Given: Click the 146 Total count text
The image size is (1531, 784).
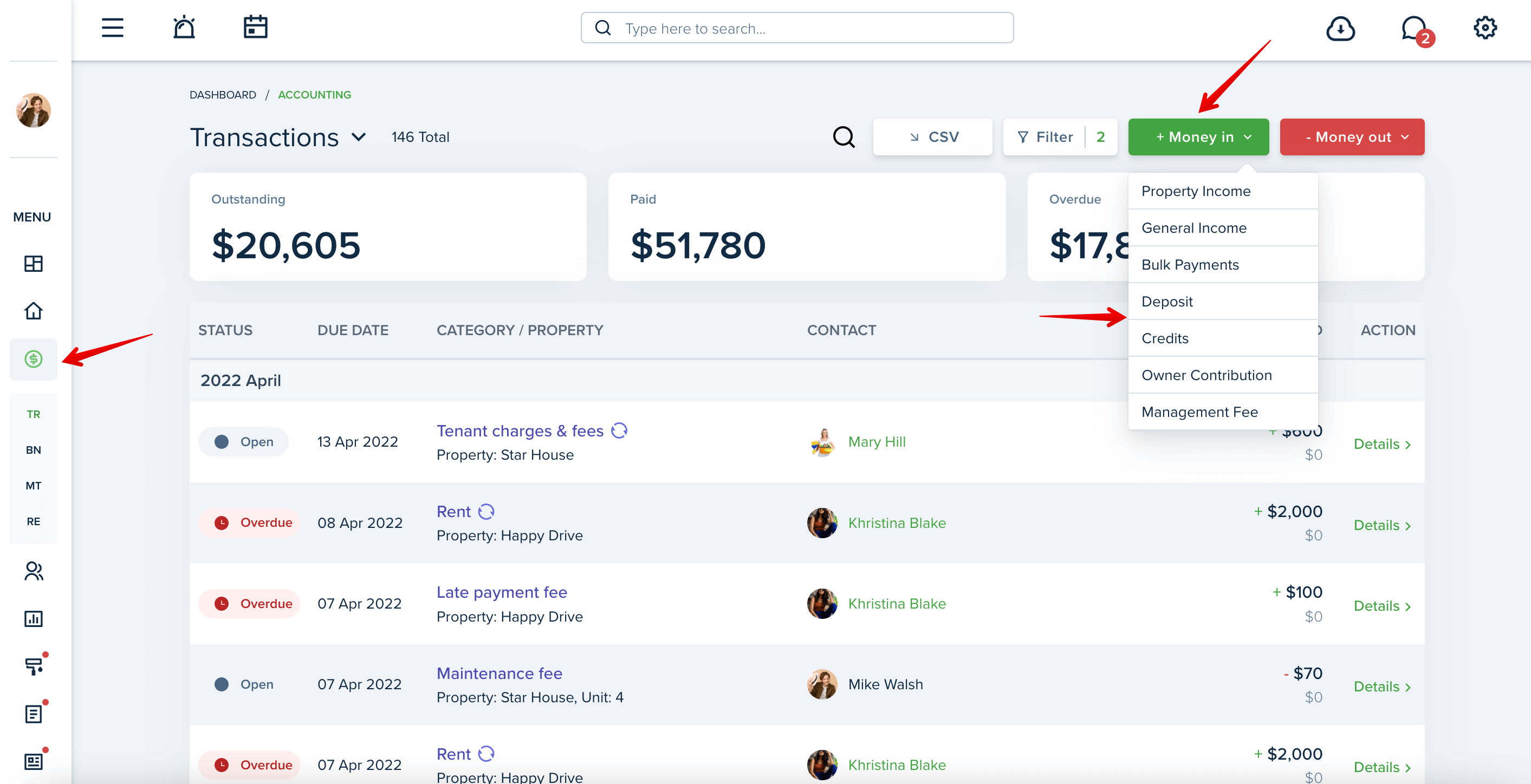Looking at the screenshot, I should pos(420,137).
